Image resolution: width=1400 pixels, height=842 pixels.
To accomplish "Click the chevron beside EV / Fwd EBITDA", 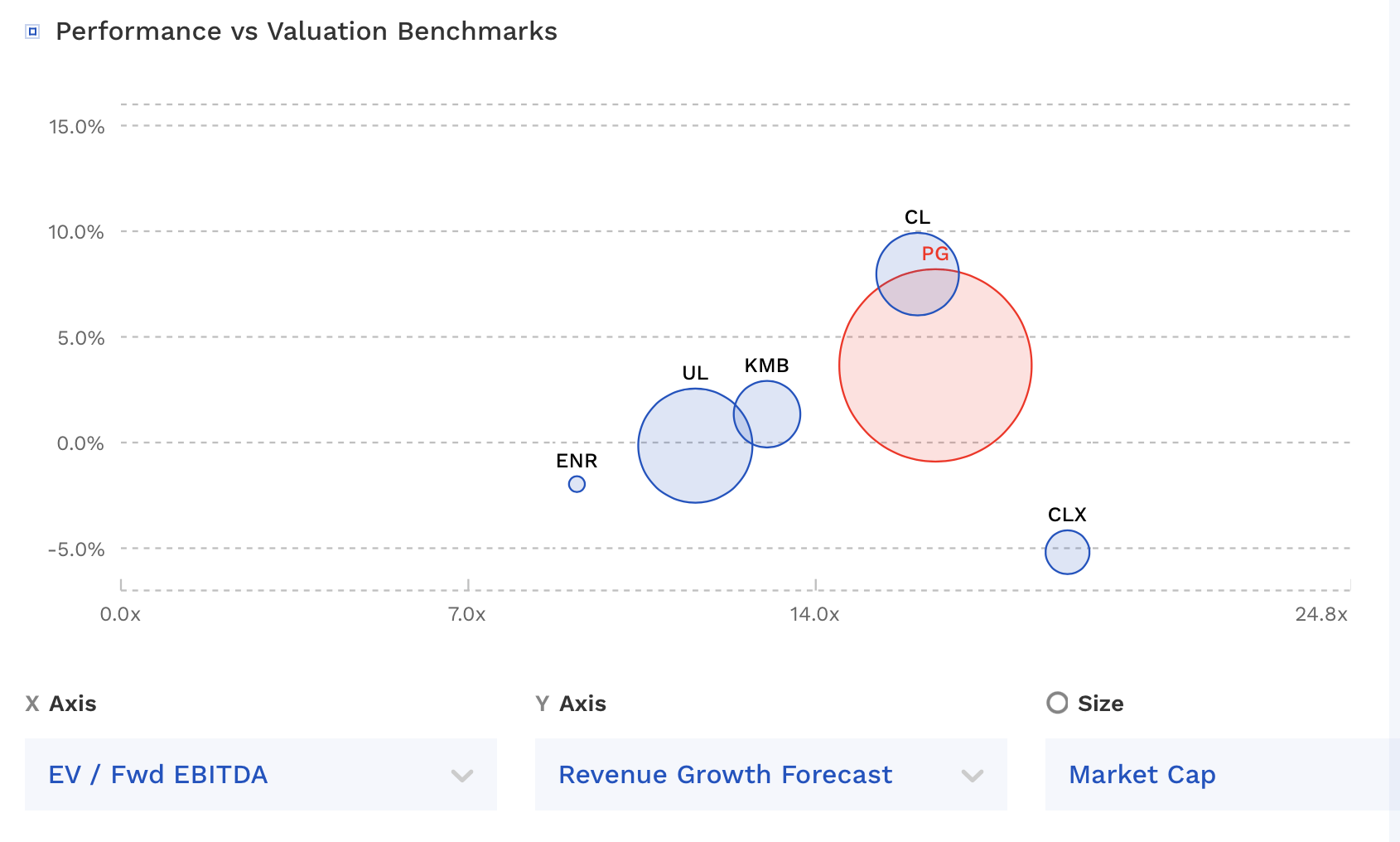I will (x=461, y=776).
